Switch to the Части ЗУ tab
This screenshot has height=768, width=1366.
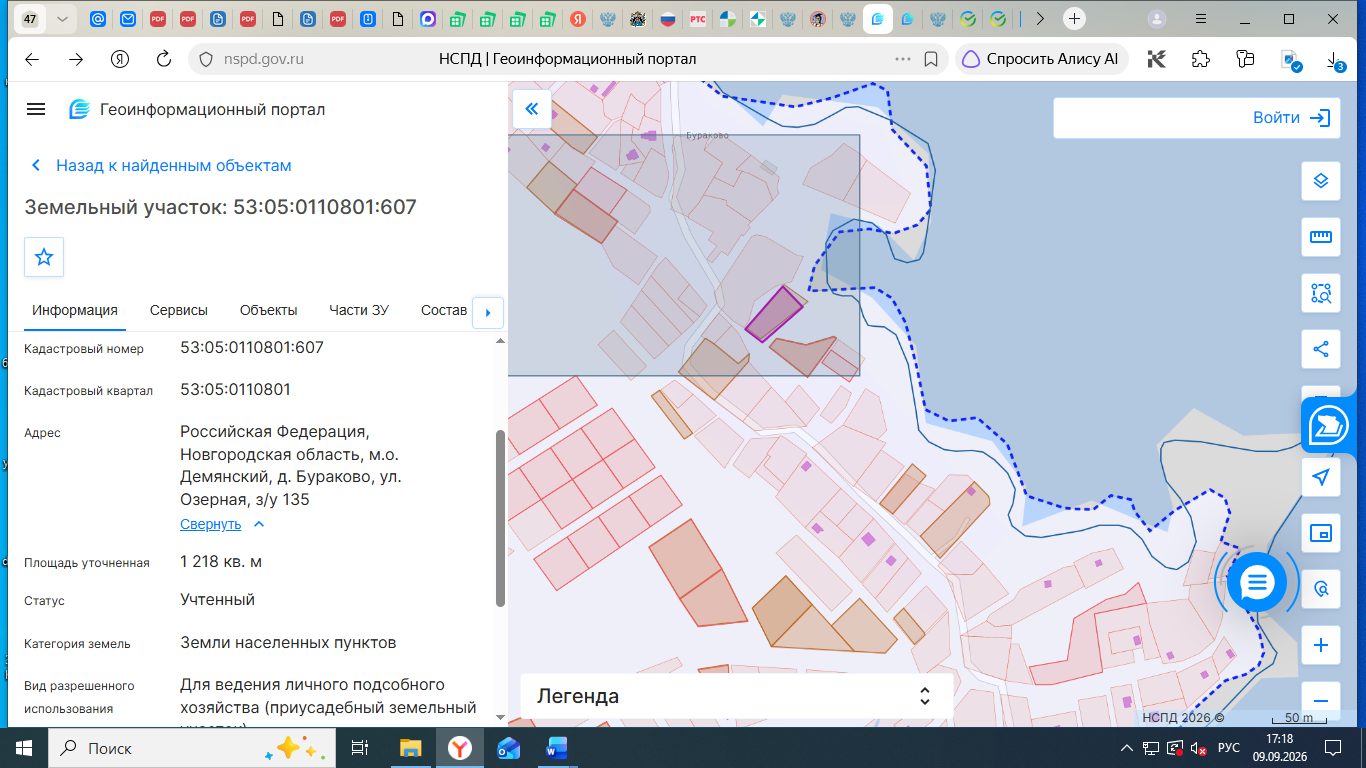pos(359,310)
